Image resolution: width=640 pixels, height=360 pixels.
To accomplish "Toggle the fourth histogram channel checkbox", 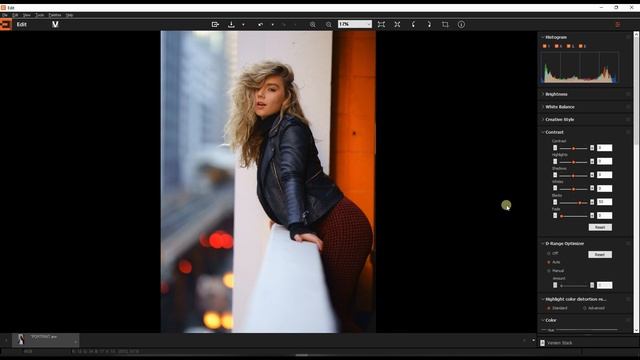I will click(580, 46).
